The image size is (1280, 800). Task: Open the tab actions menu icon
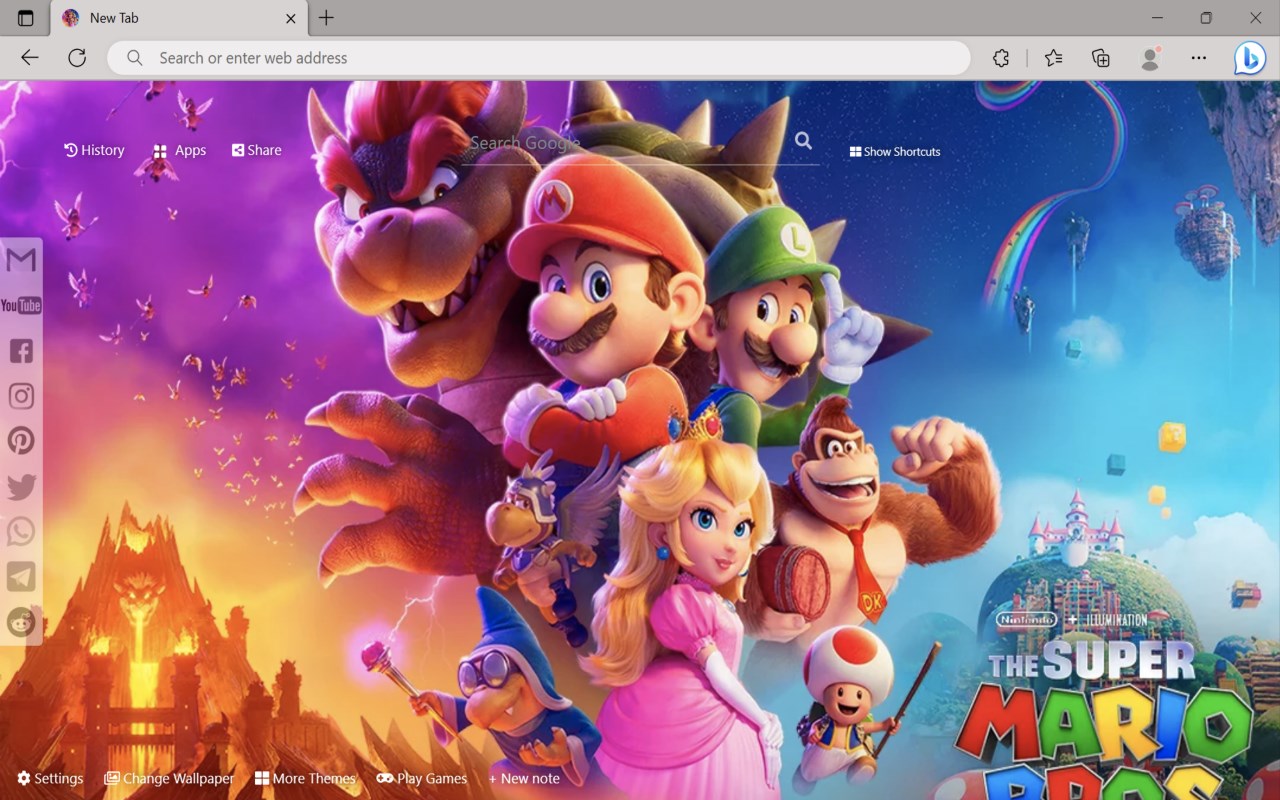[25, 18]
